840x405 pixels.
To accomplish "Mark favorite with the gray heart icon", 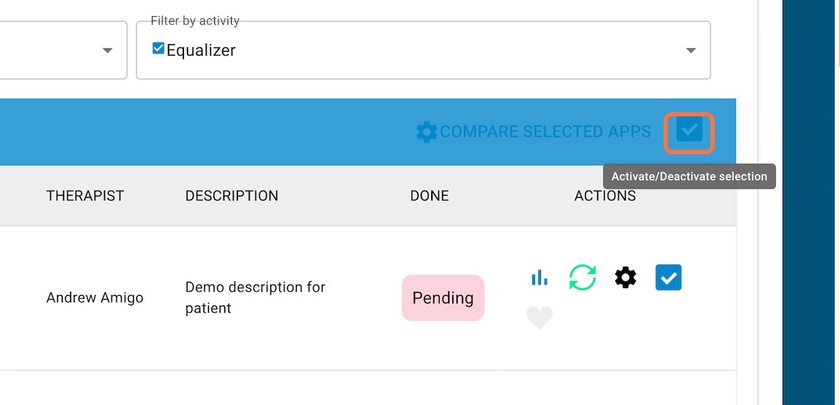I will point(539,318).
